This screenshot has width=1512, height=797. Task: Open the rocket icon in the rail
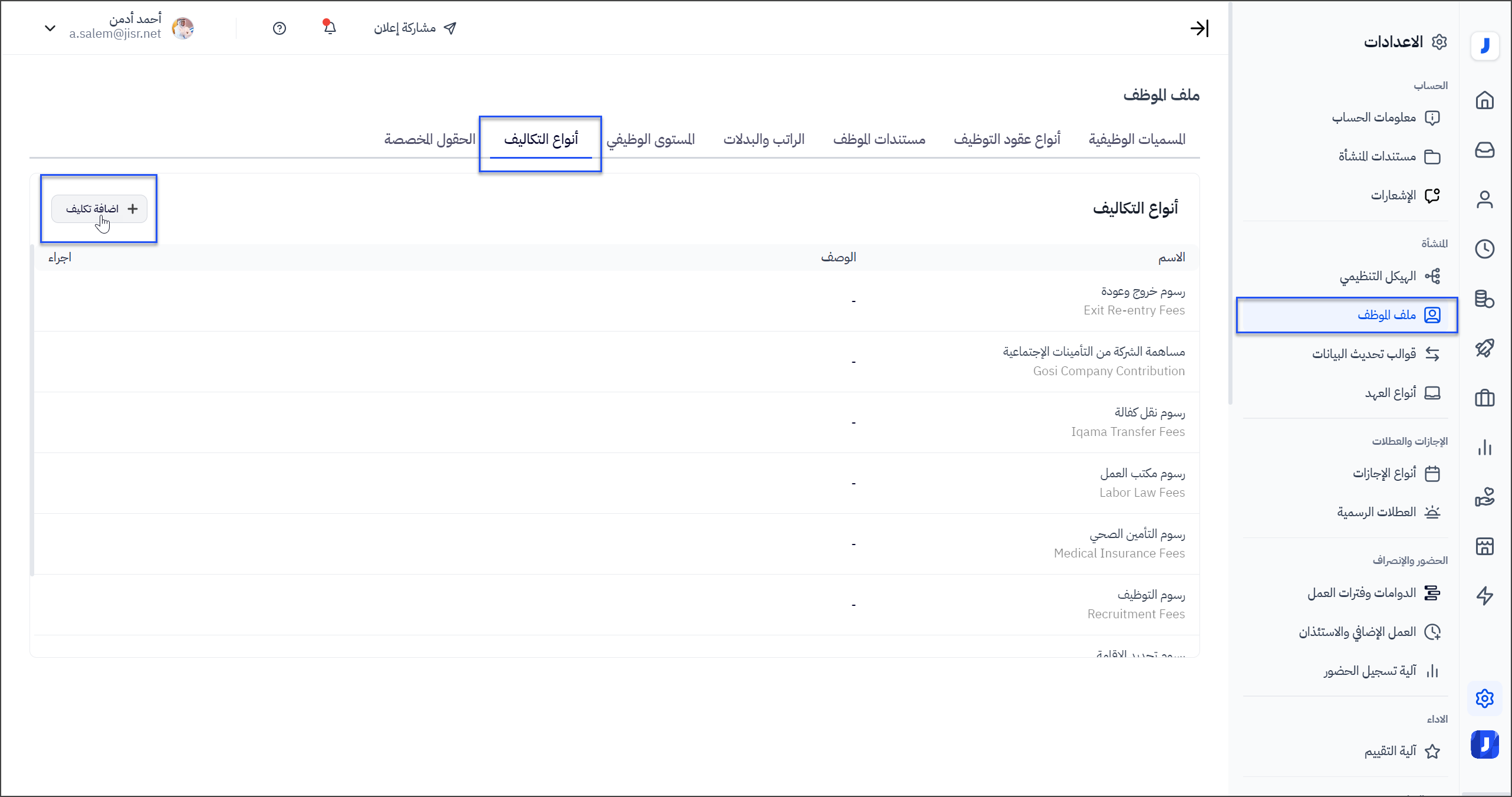click(x=1484, y=348)
